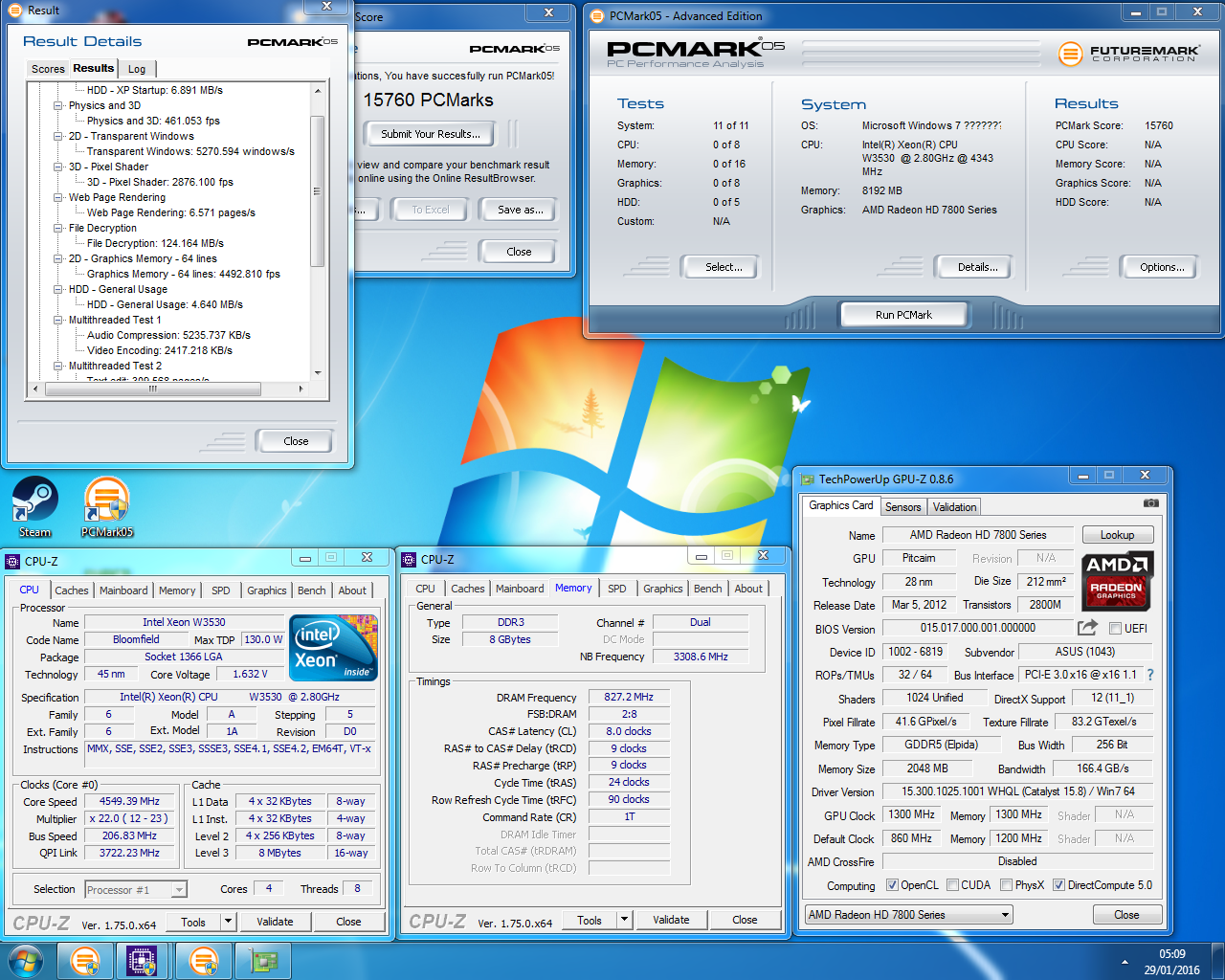This screenshot has width=1225, height=980.
Task: Click the To Excel button
Action: click(x=430, y=210)
